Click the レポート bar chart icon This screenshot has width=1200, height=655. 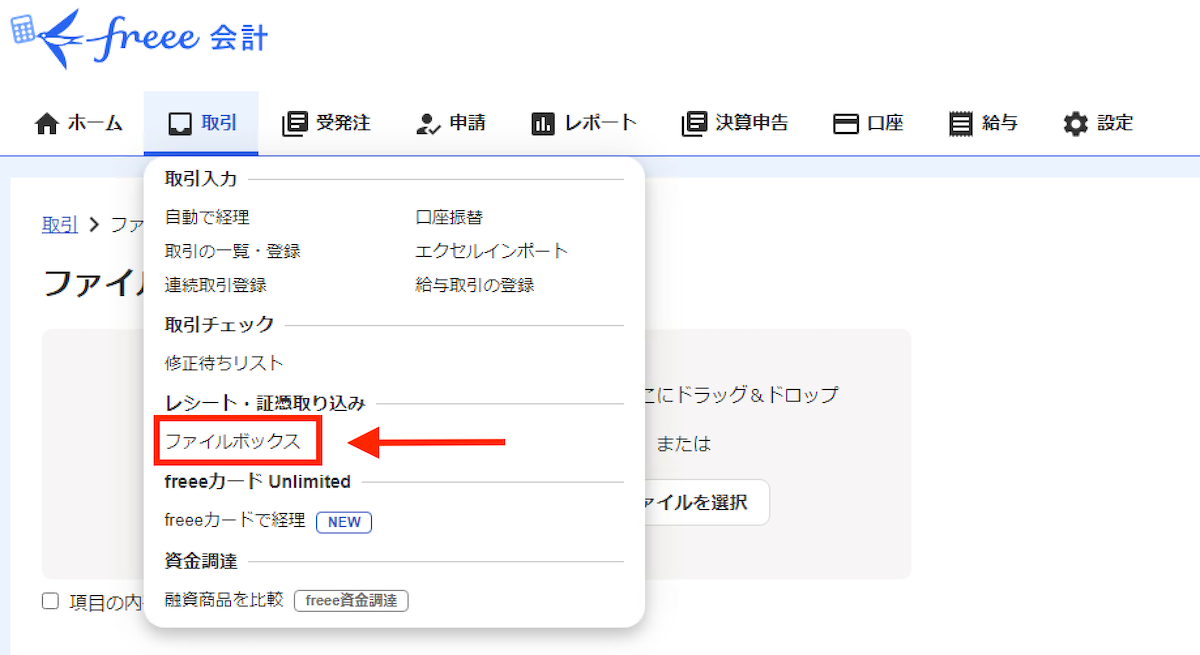coord(543,124)
